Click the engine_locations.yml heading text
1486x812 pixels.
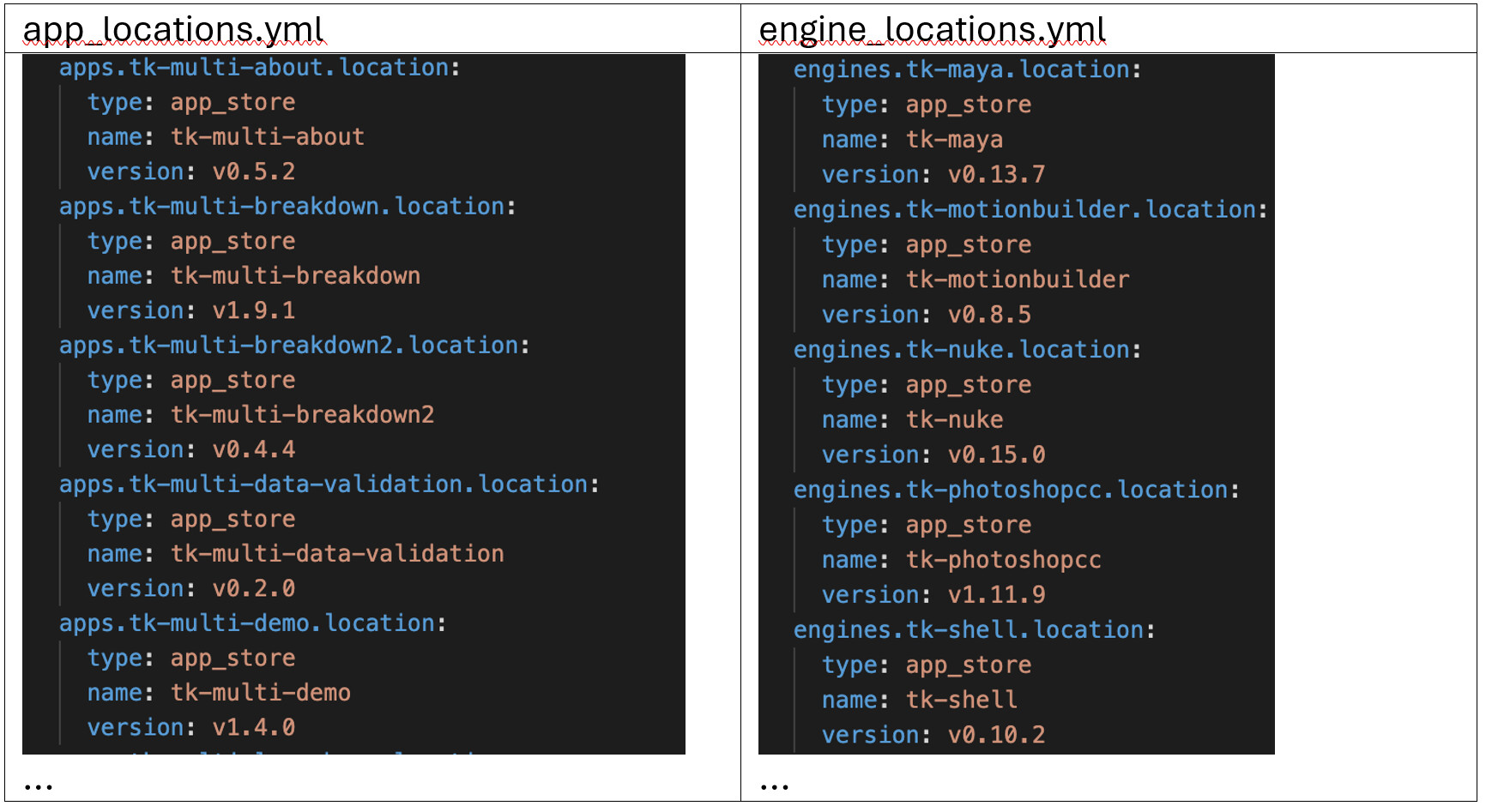tap(933, 30)
